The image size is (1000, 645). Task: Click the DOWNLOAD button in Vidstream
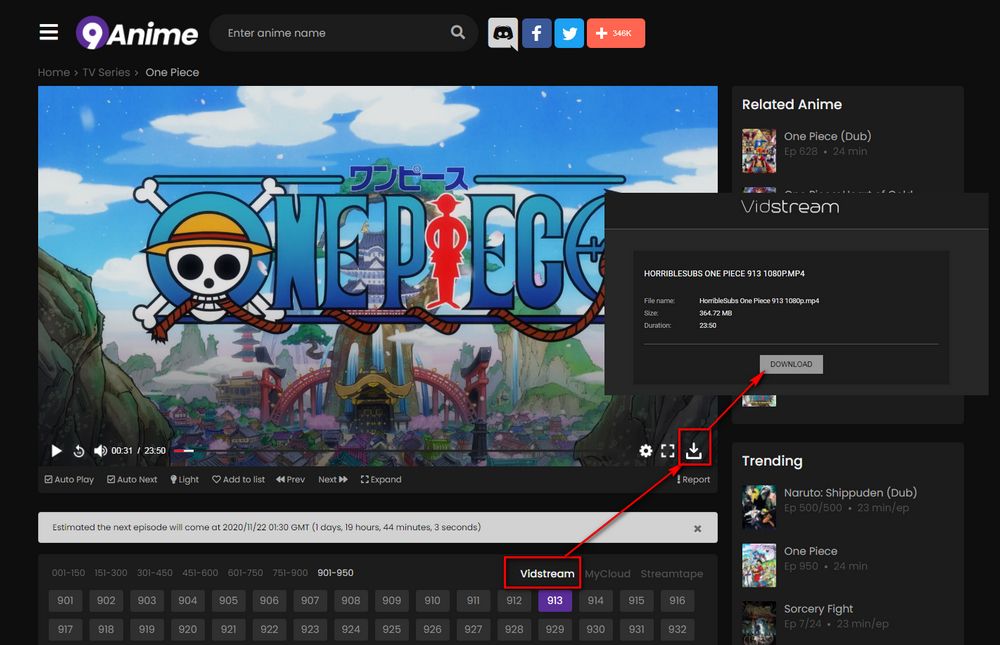[x=791, y=364]
